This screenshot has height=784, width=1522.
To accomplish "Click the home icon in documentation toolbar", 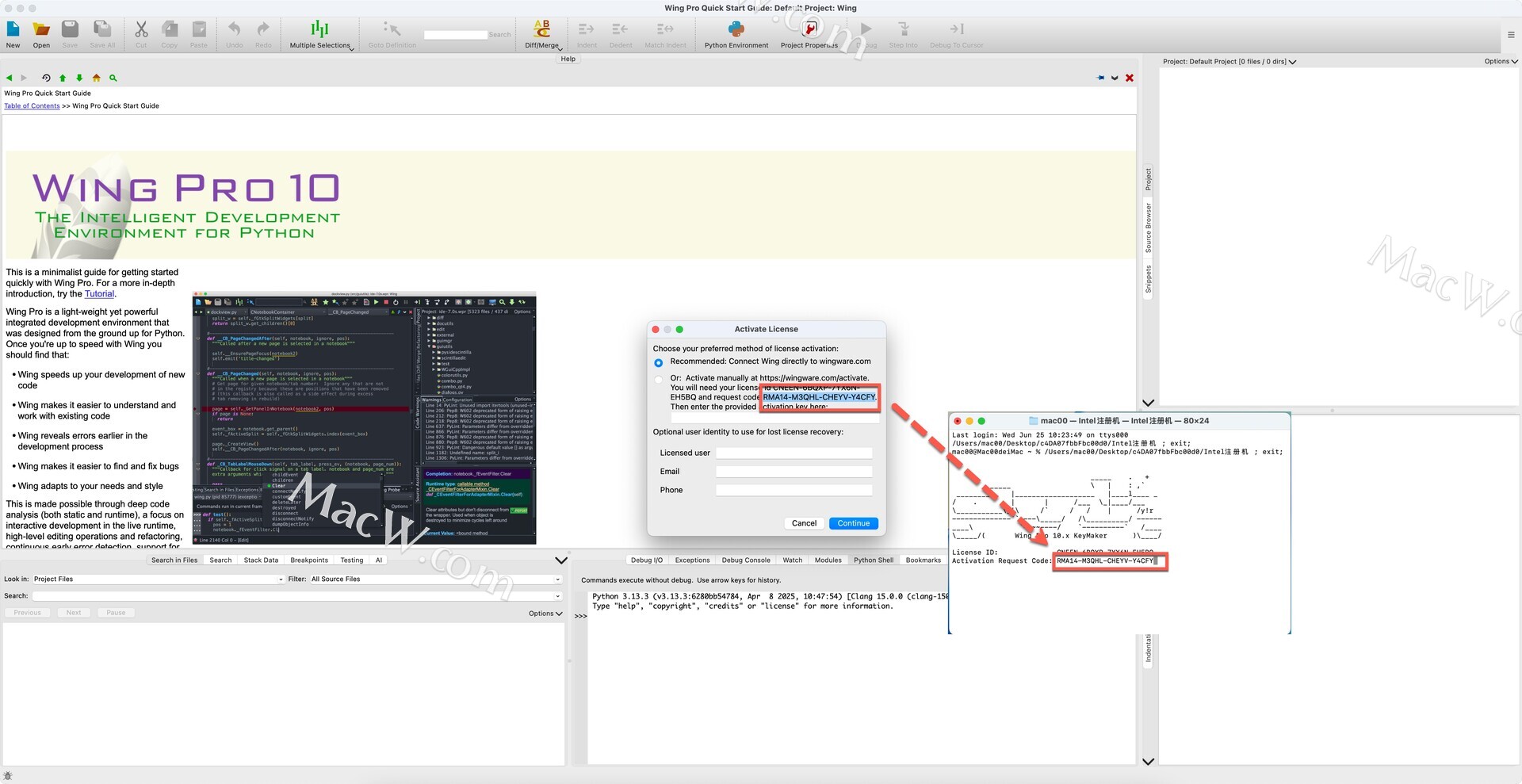I will tap(97, 78).
